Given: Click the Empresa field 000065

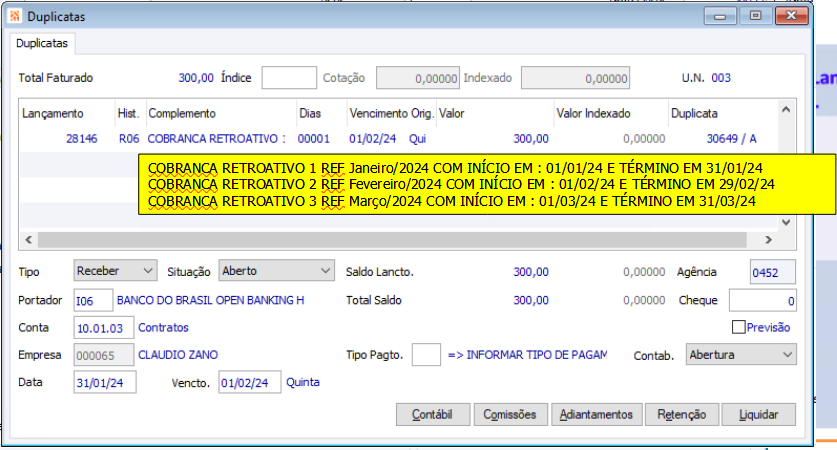Looking at the screenshot, I should coord(104,355).
